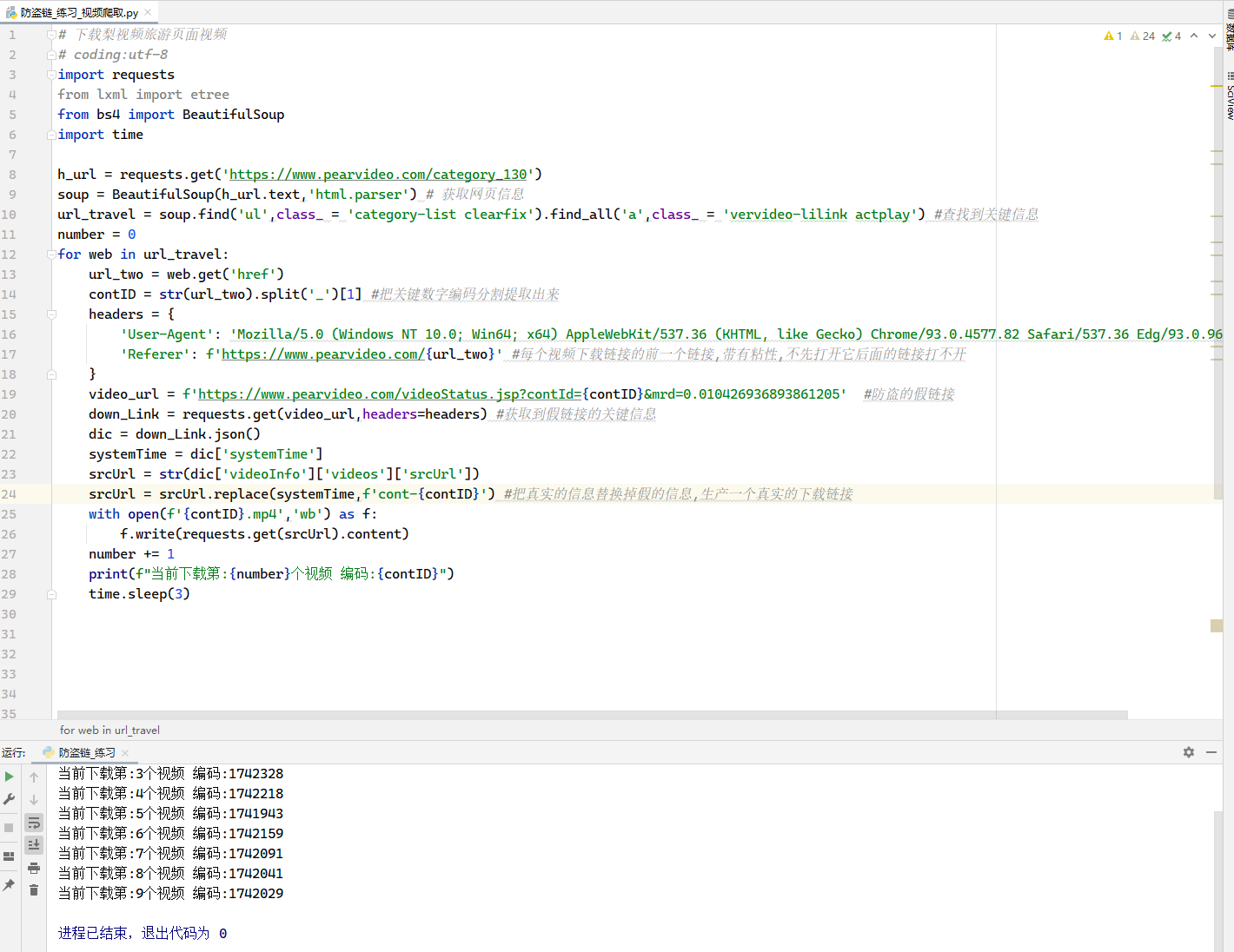
Task: Open run configuration wrench icon
Action: [x=10, y=799]
